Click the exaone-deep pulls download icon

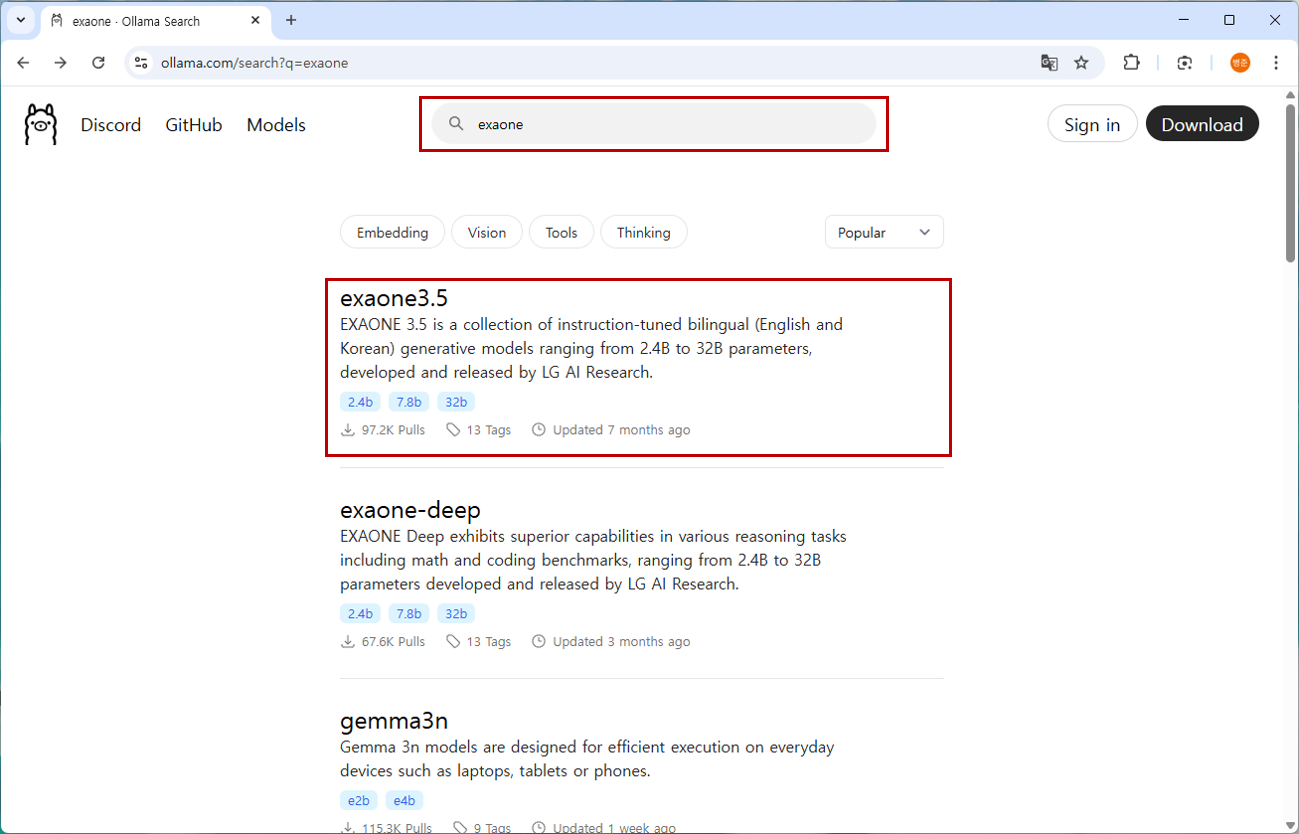[348, 642]
